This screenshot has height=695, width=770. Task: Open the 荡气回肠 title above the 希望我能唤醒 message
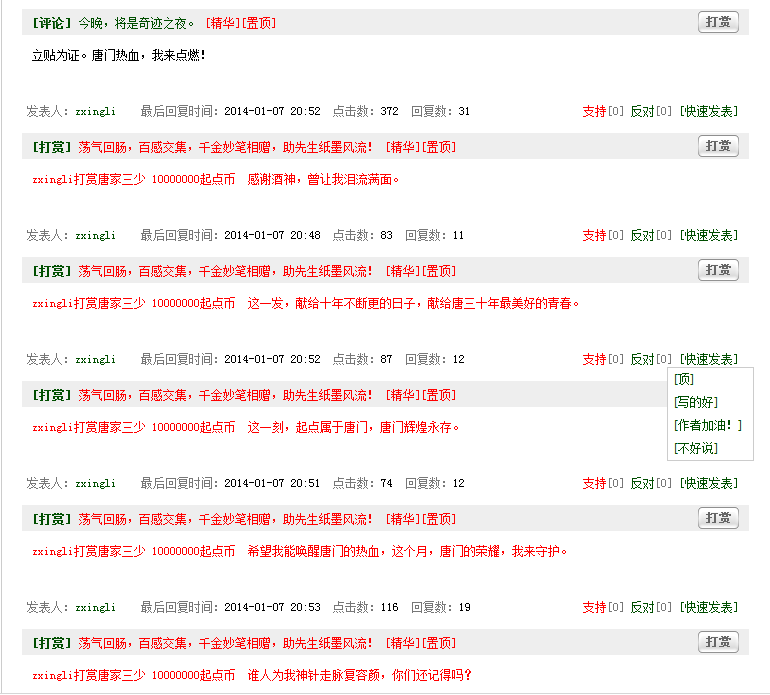click(225, 519)
